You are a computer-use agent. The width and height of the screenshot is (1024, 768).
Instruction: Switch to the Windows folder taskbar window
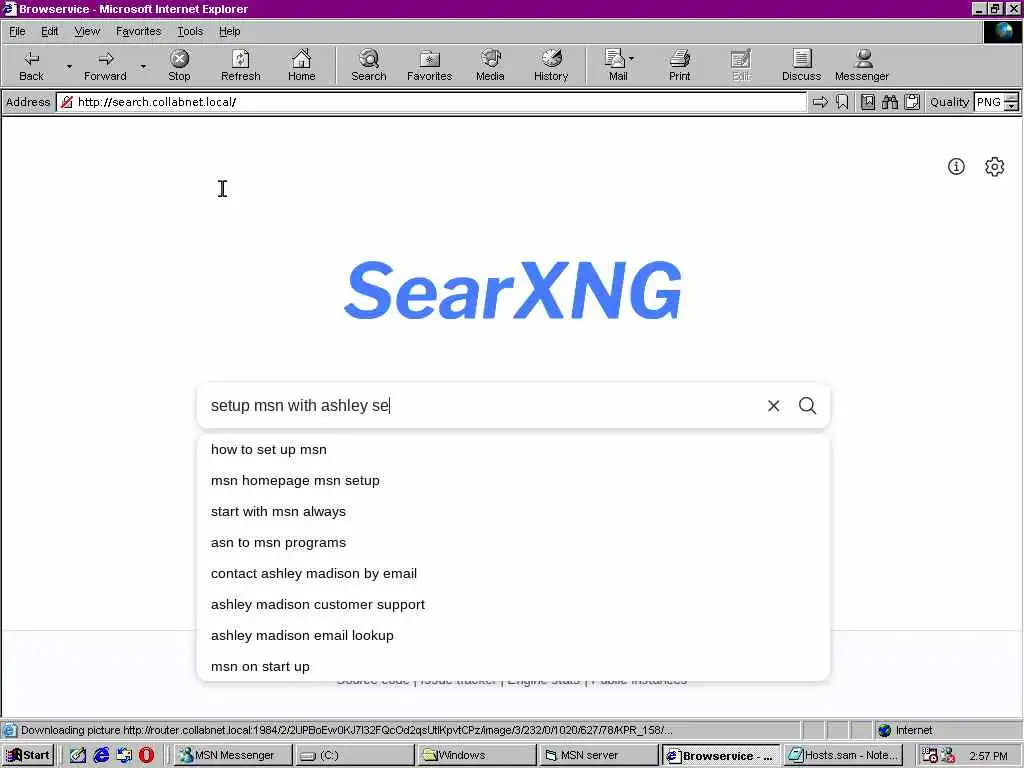point(476,755)
